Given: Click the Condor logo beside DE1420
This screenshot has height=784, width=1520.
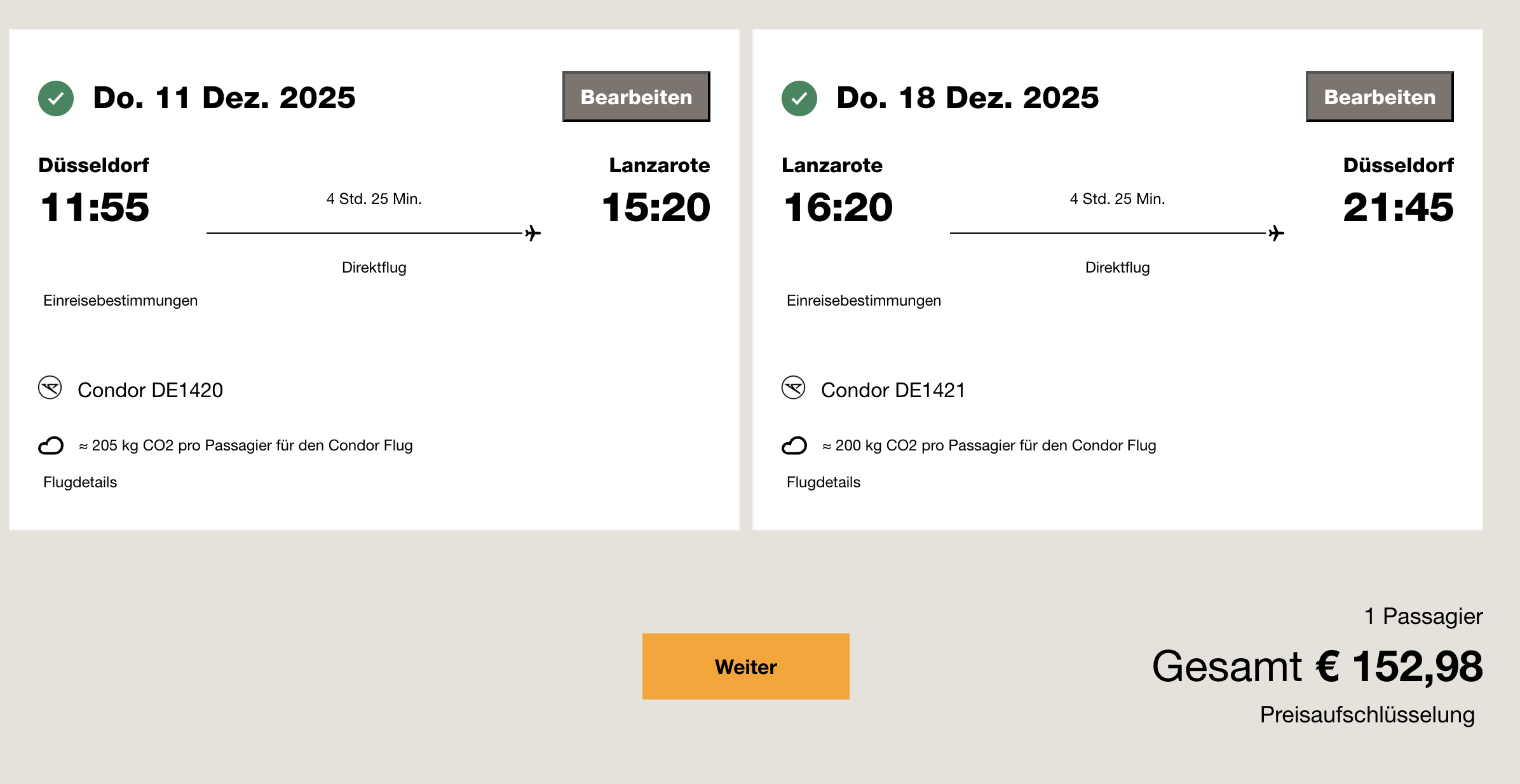Looking at the screenshot, I should tap(50, 388).
